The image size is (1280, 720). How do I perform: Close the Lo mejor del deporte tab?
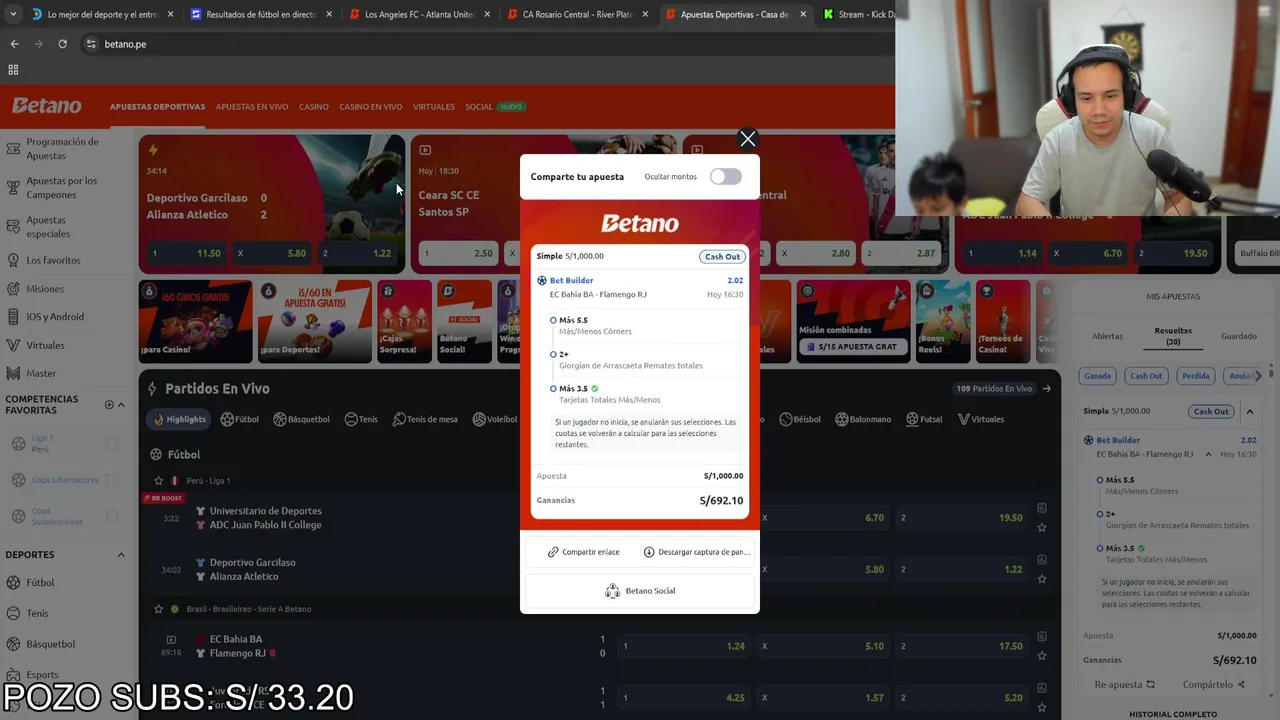coord(170,14)
